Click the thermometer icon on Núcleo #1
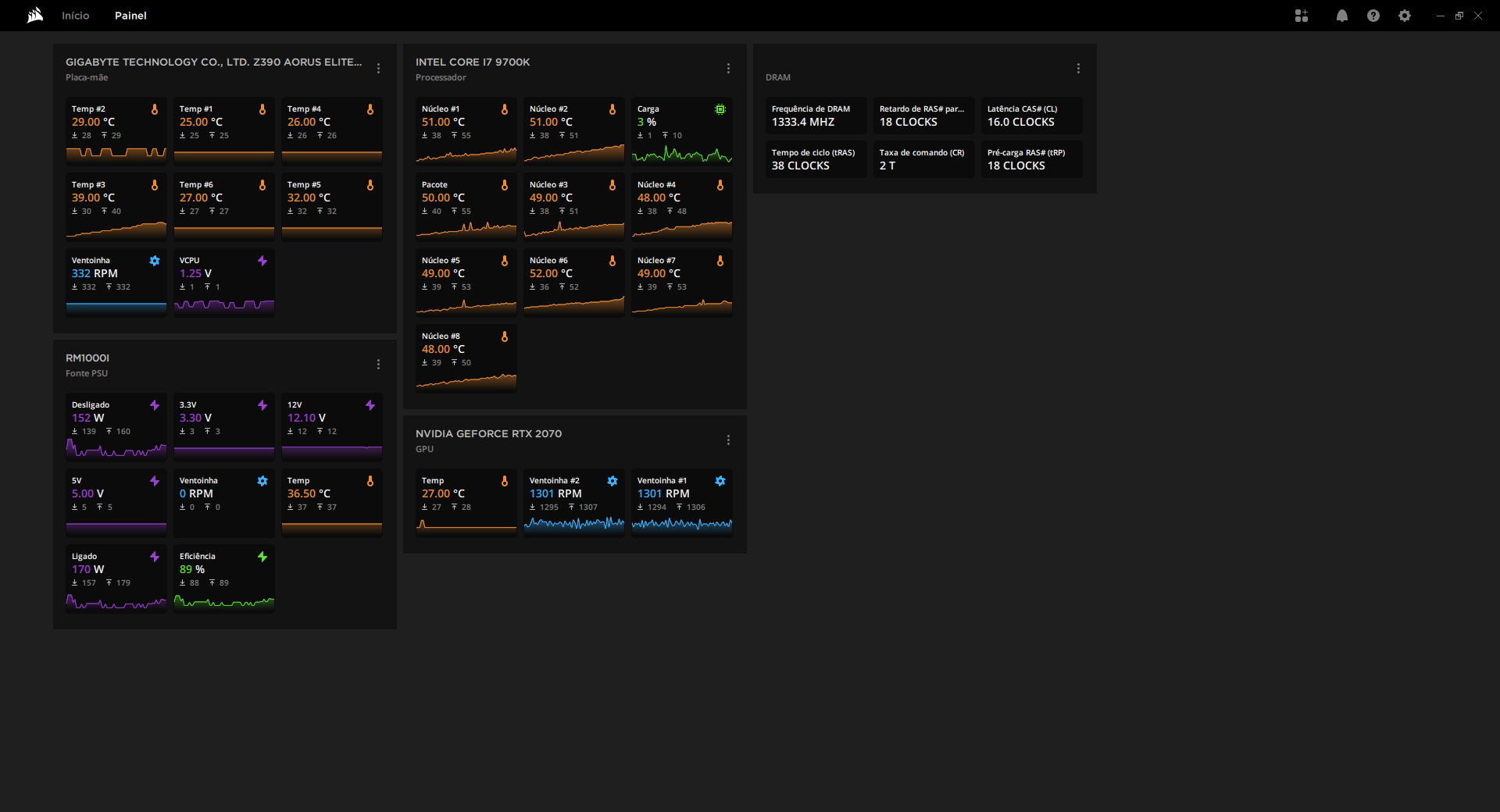The height and width of the screenshot is (812, 1500). (x=505, y=109)
